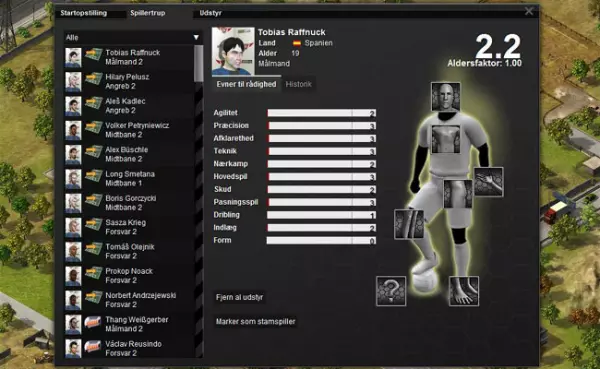
Task: Click the field icon beside Hilary Pelusz
Action: pyautogui.click(x=93, y=81)
